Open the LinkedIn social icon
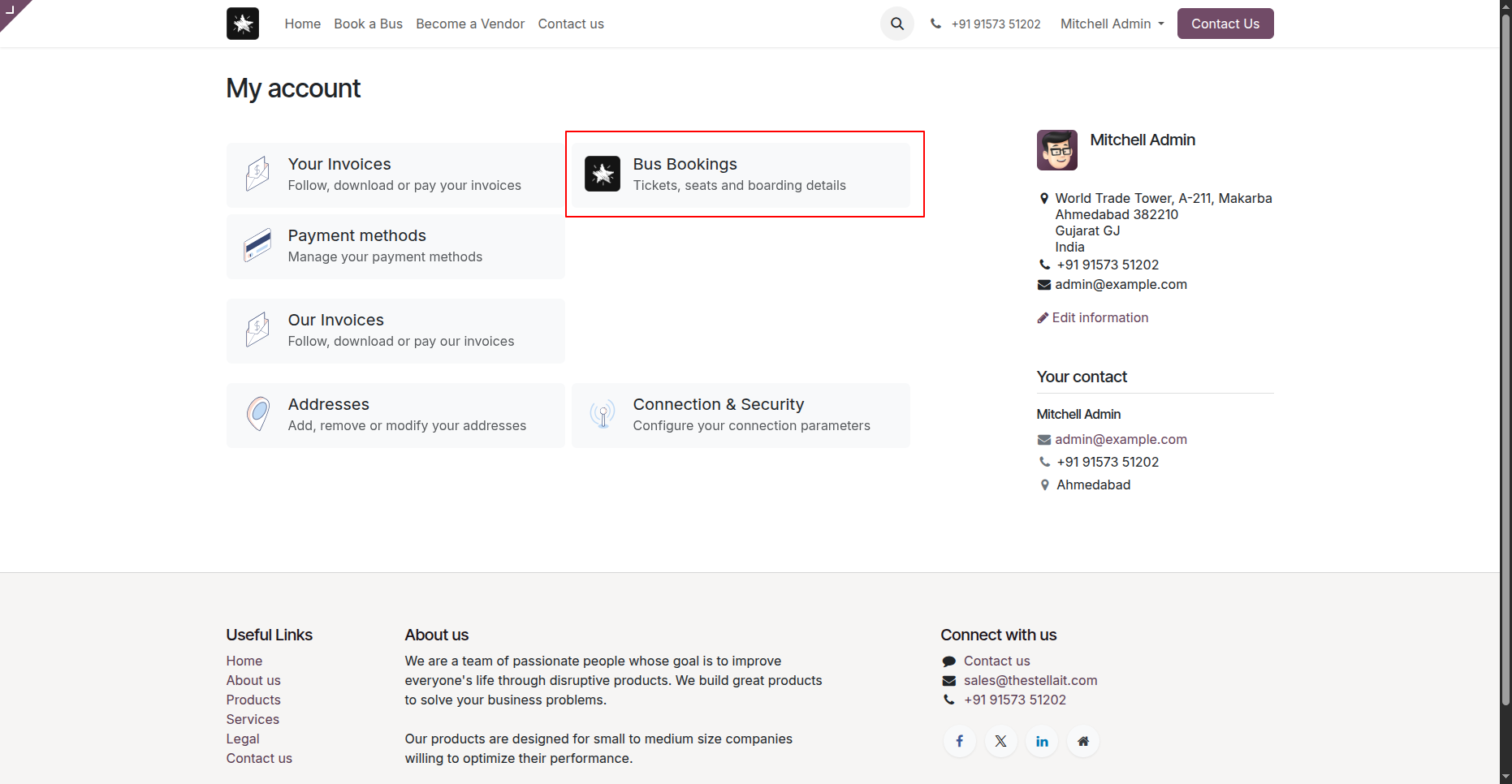Image resolution: width=1512 pixels, height=784 pixels. pos(1042,741)
